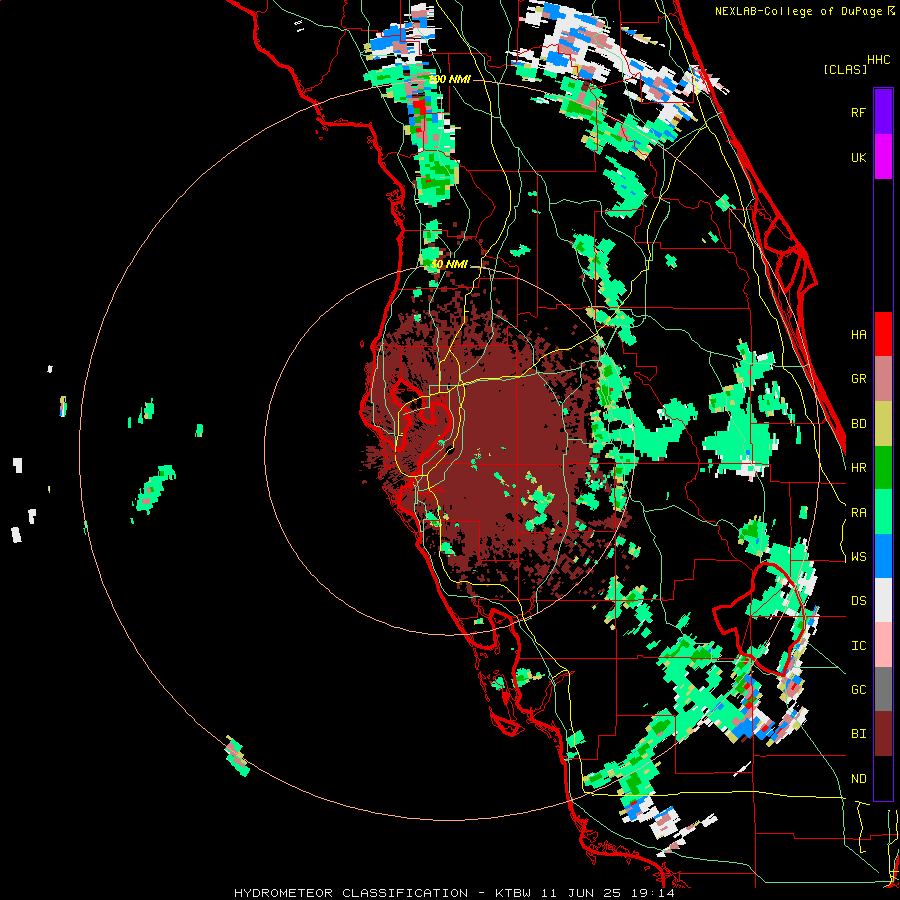Click the HR dark green legend swatch
Screen dimensions: 900x900
[x=883, y=468]
